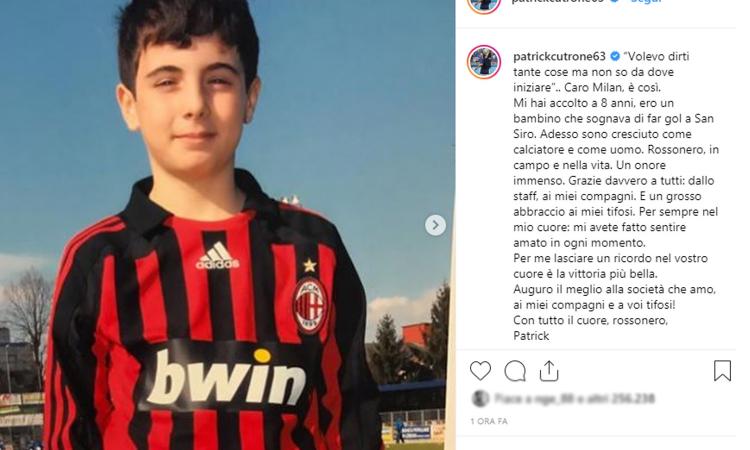View the list of altri 256.238 likes

tap(622, 398)
